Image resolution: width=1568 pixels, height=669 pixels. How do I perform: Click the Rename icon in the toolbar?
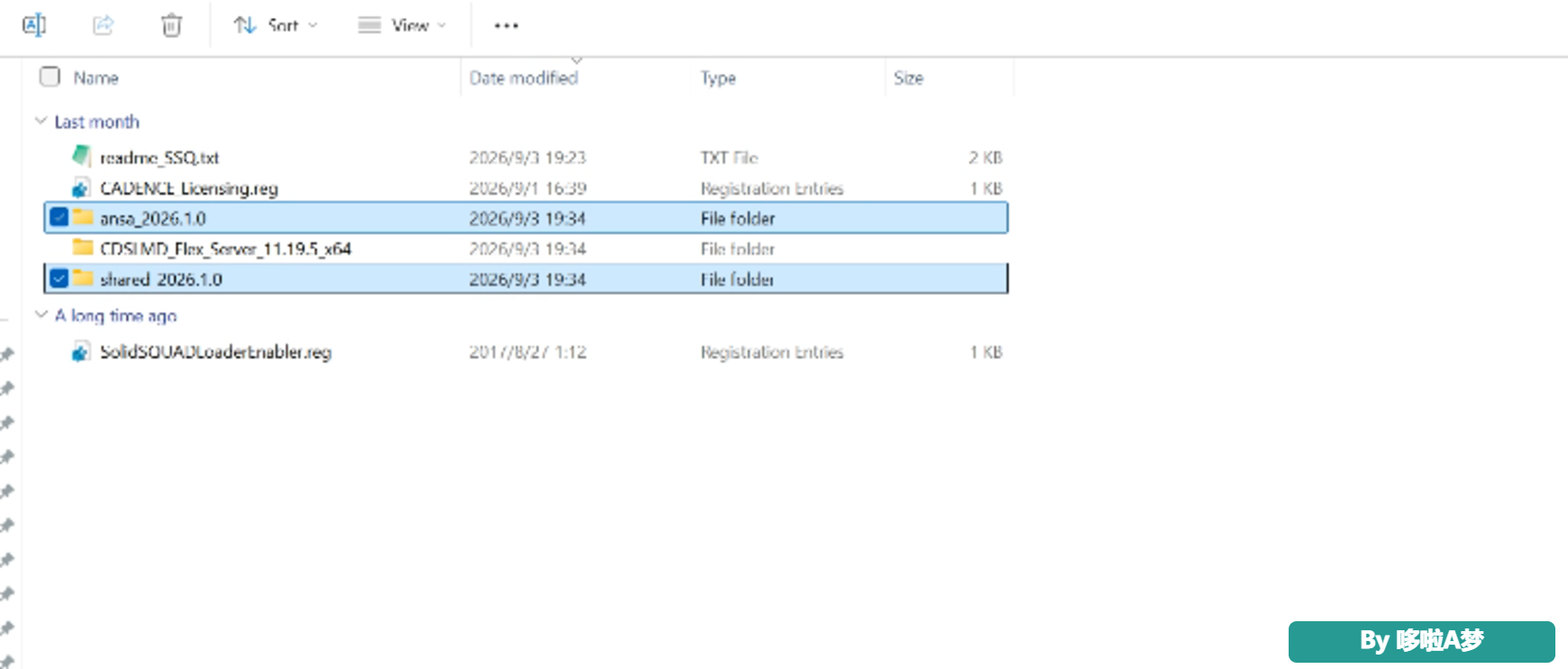pos(34,25)
